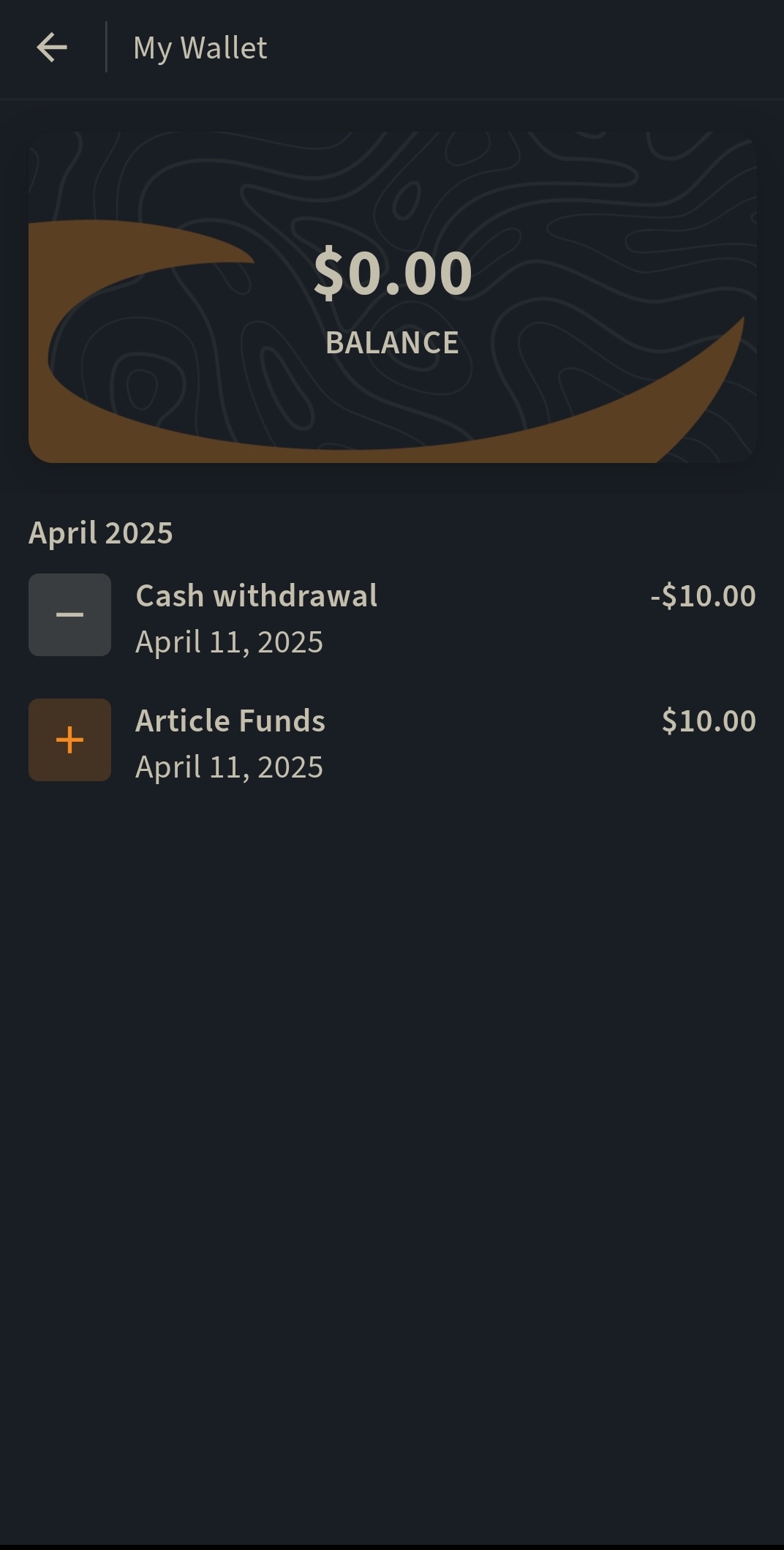Tap the deposit indicator on Article Funds entry

click(x=69, y=740)
